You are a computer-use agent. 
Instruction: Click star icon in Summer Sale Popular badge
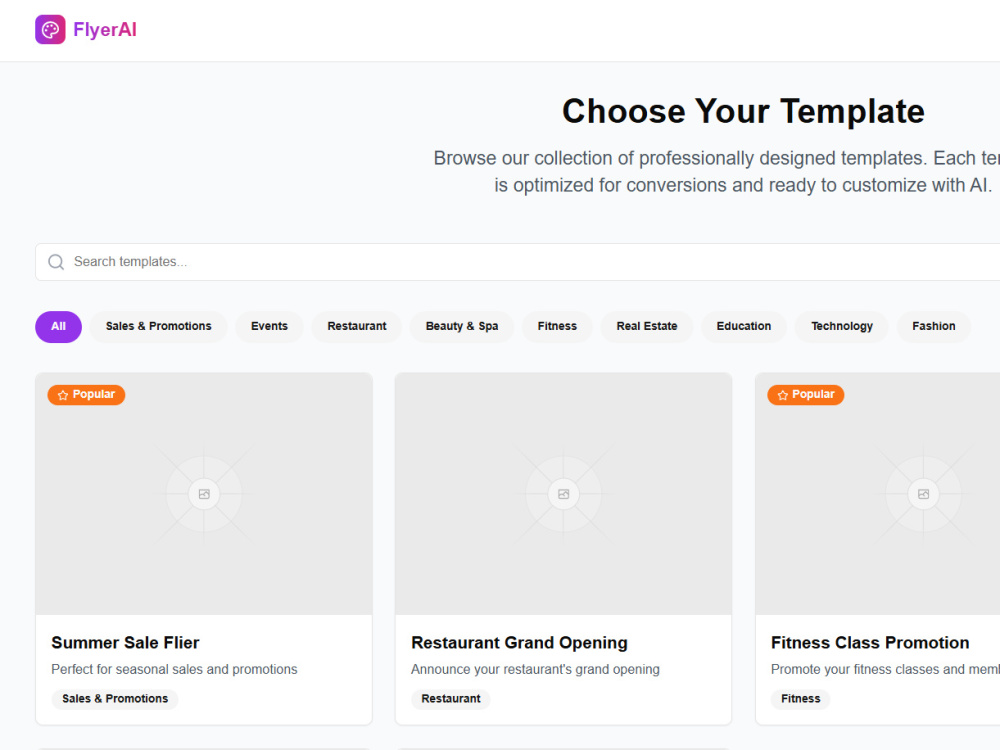point(62,395)
